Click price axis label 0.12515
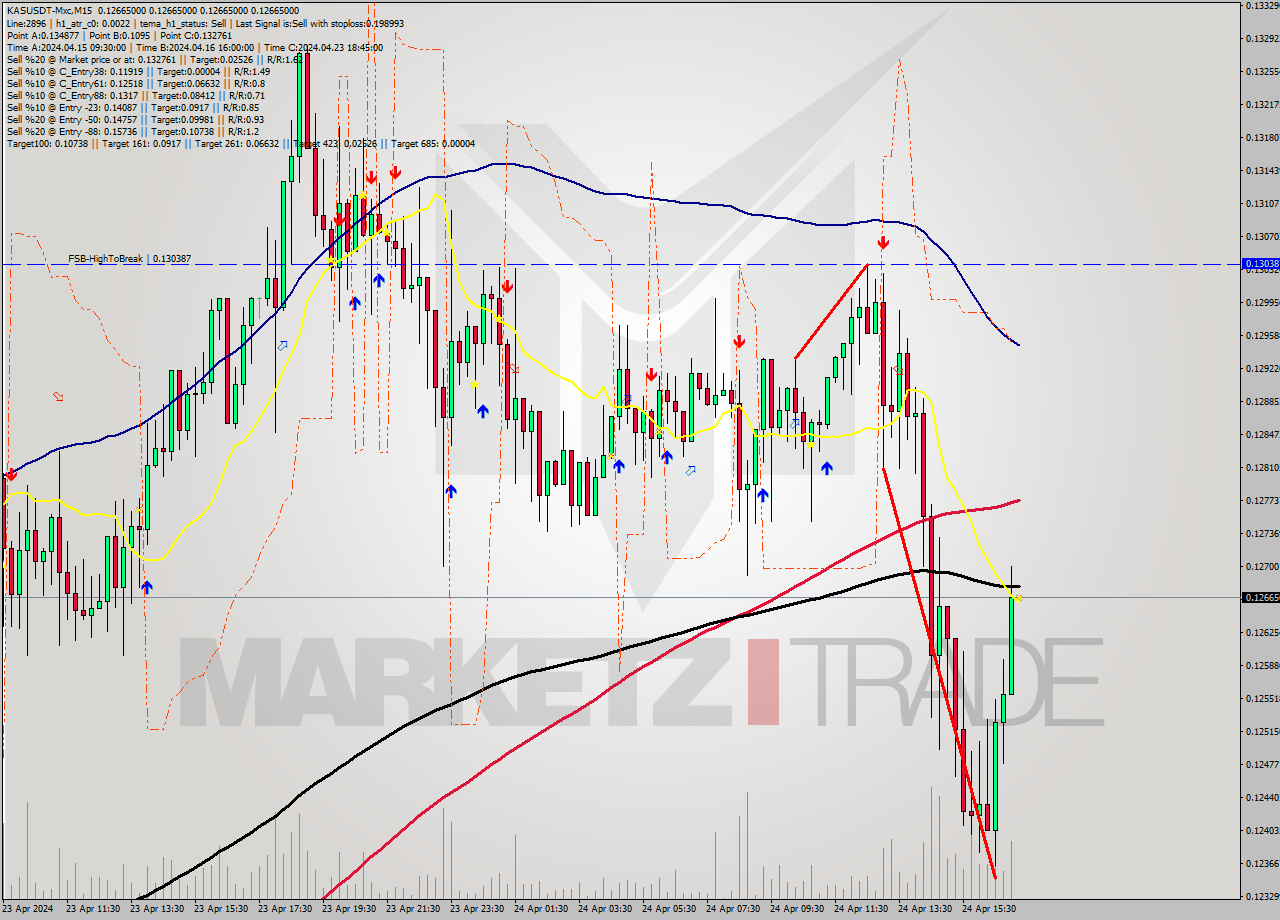Screen dimensions: 1280x920 click(x=1261, y=731)
